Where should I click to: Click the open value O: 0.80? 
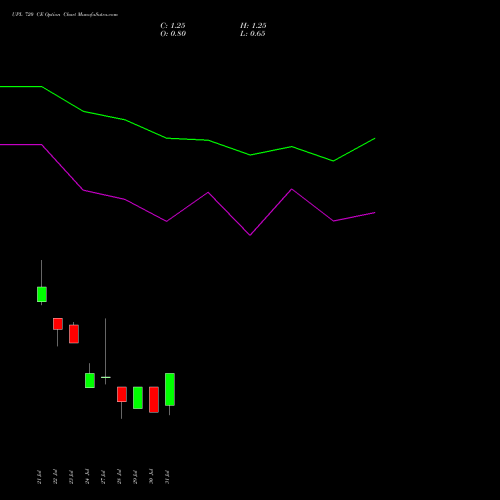pyautogui.click(x=173, y=34)
